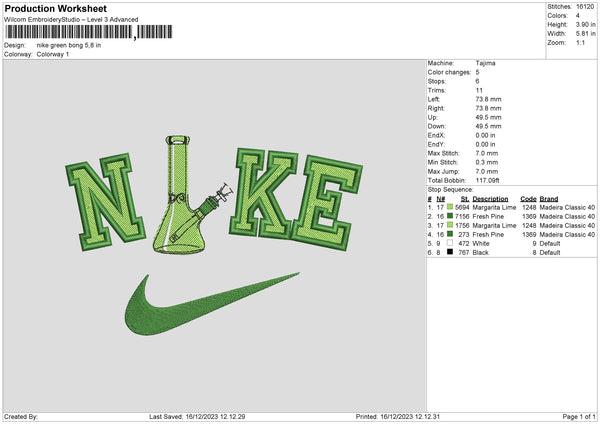Click the embroidered letter E
This screenshot has width=600, height=424.
coord(328,203)
